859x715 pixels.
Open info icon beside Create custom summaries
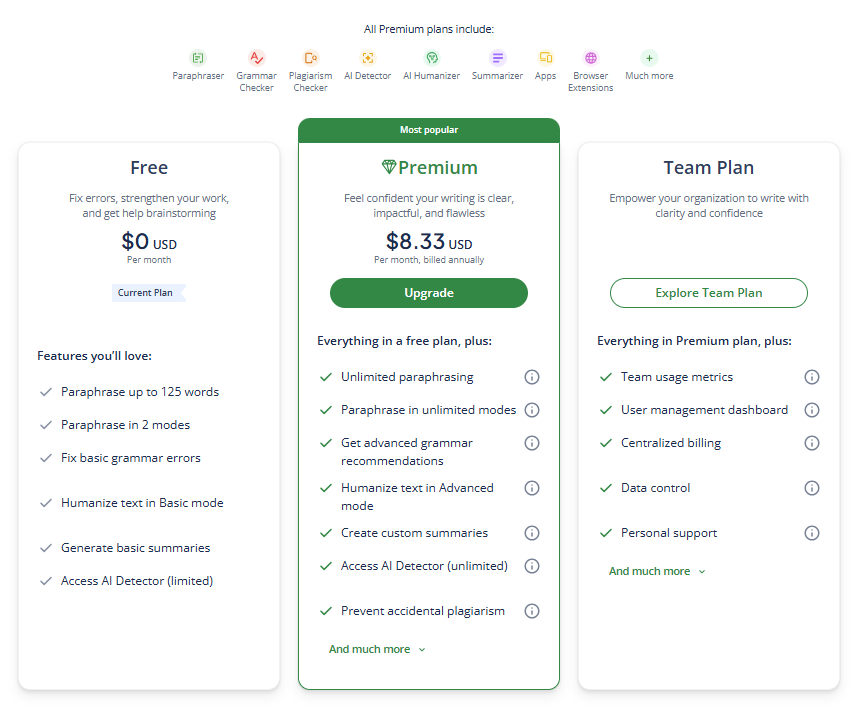click(x=532, y=533)
